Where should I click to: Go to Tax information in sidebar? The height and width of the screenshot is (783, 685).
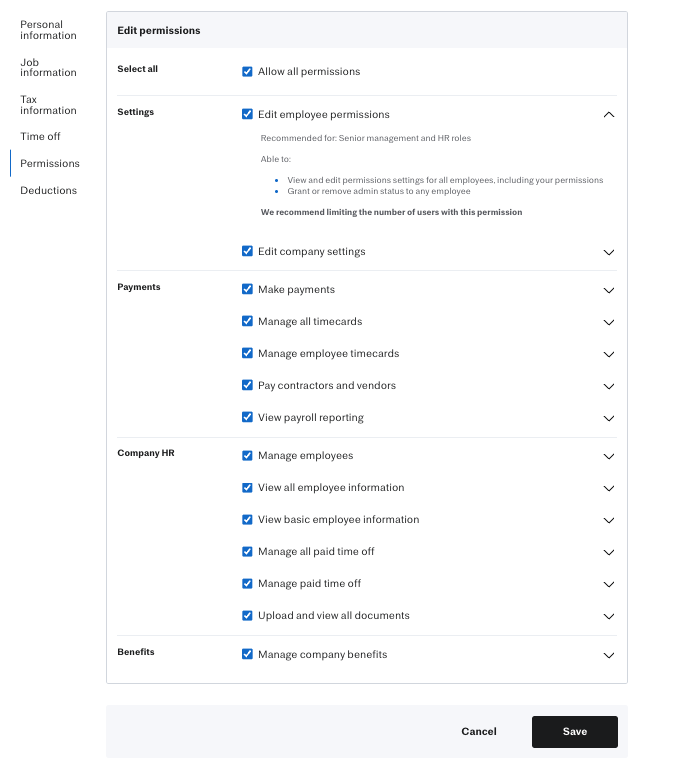point(48,105)
